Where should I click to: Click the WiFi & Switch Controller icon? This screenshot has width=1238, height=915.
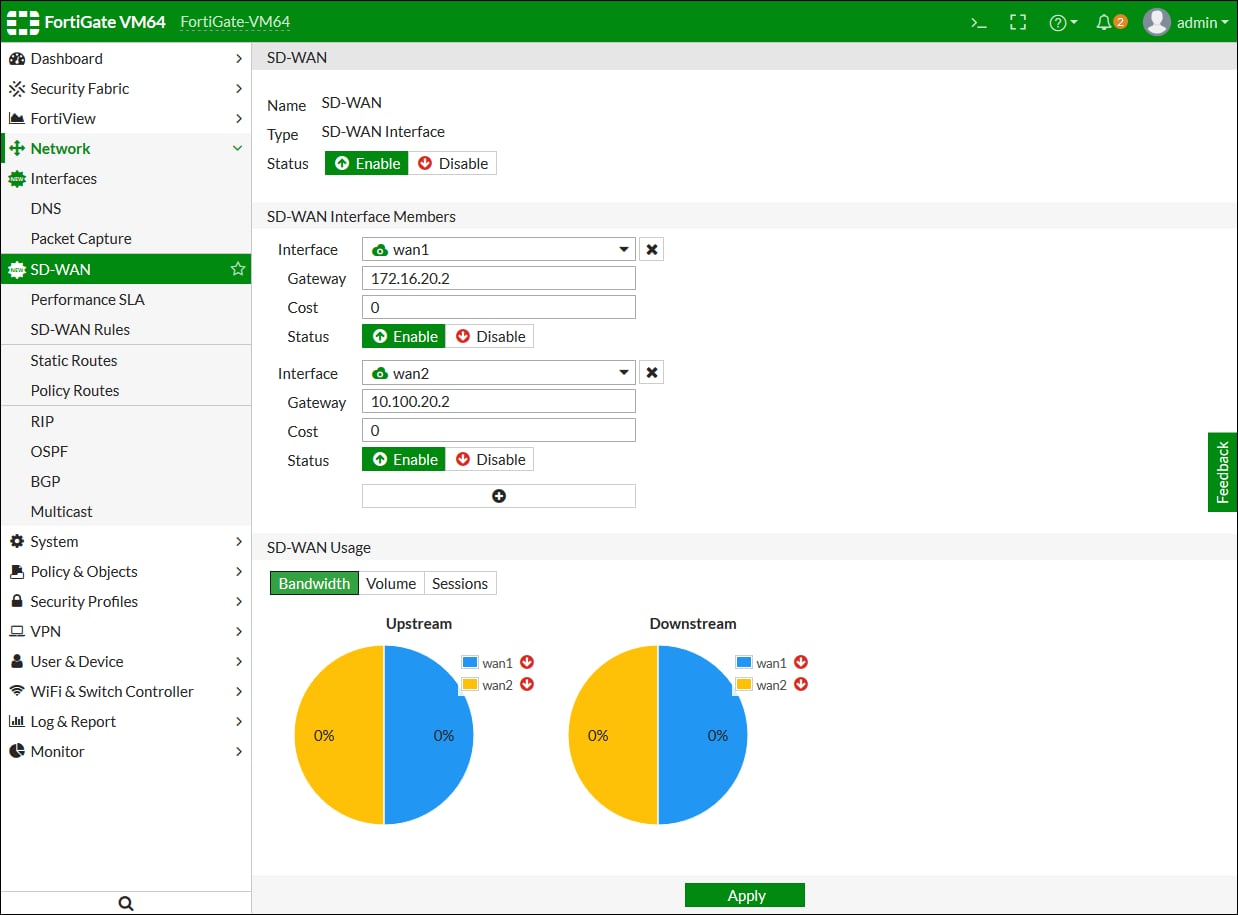[x=16, y=692]
